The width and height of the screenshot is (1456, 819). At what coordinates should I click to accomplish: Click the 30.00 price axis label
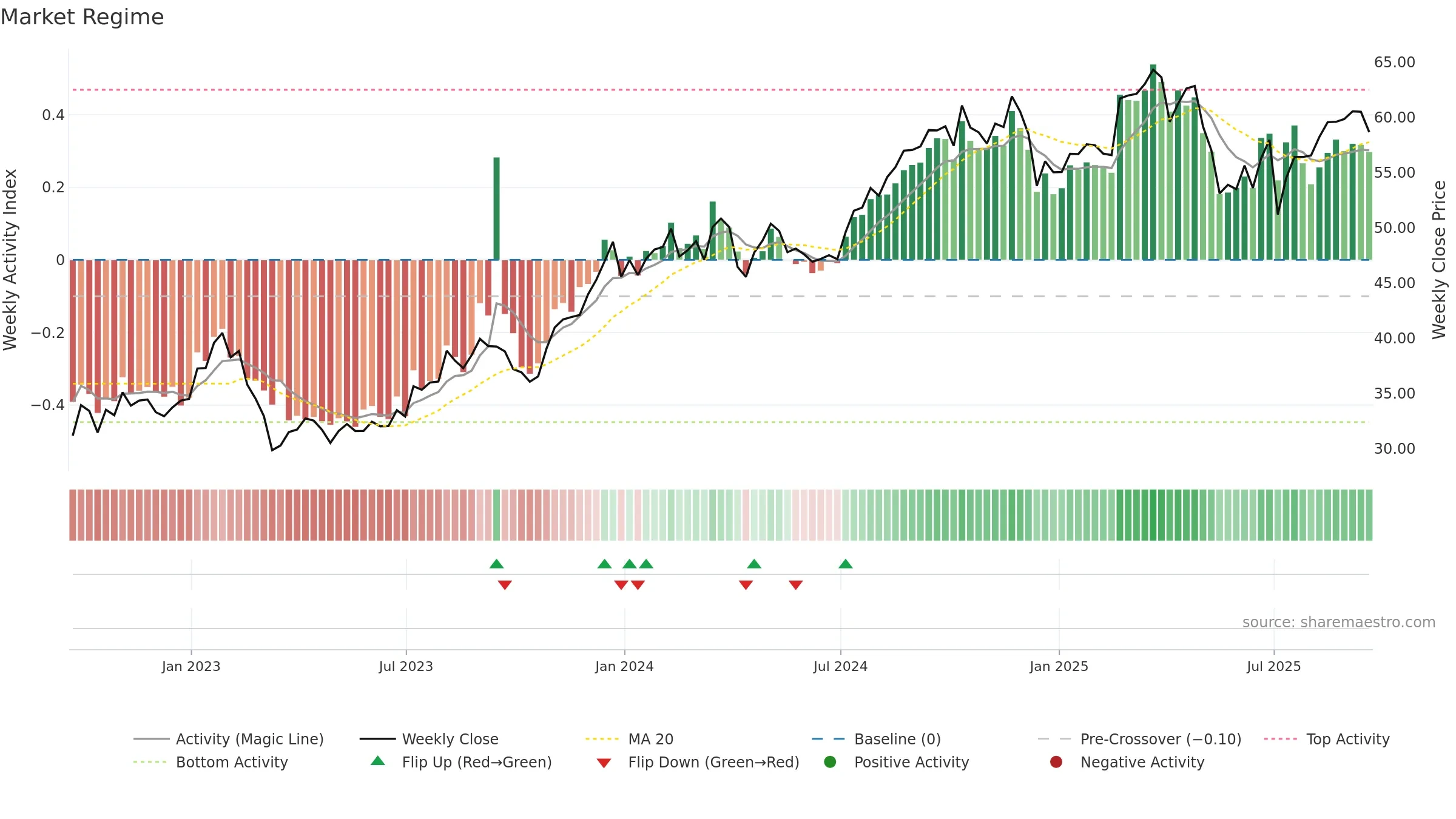tap(1394, 449)
